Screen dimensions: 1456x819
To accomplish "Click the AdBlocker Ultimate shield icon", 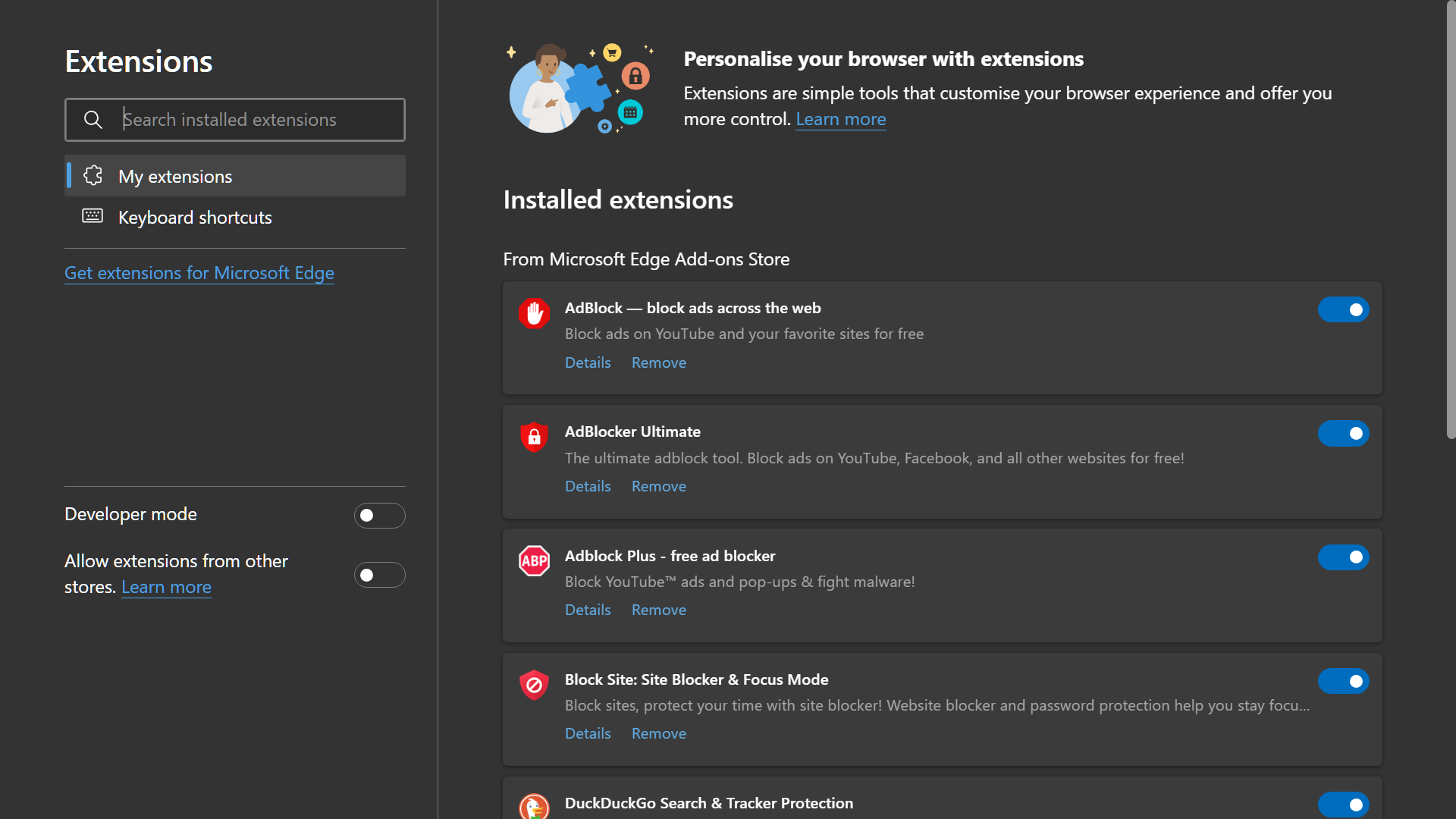I will click(534, 437).
